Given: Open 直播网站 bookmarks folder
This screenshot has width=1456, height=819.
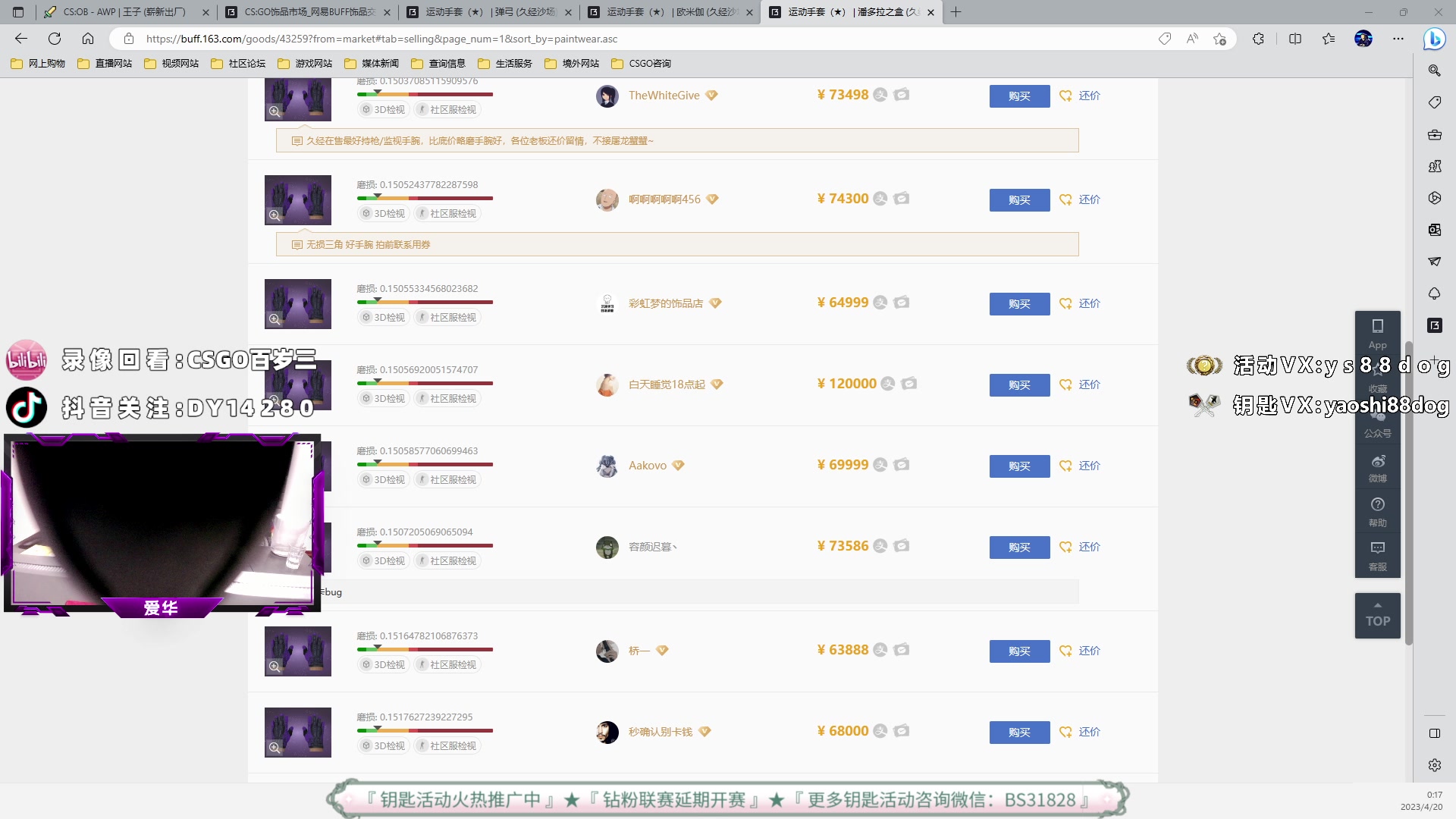Looking at the screenshot, I should tap(105, 64).
